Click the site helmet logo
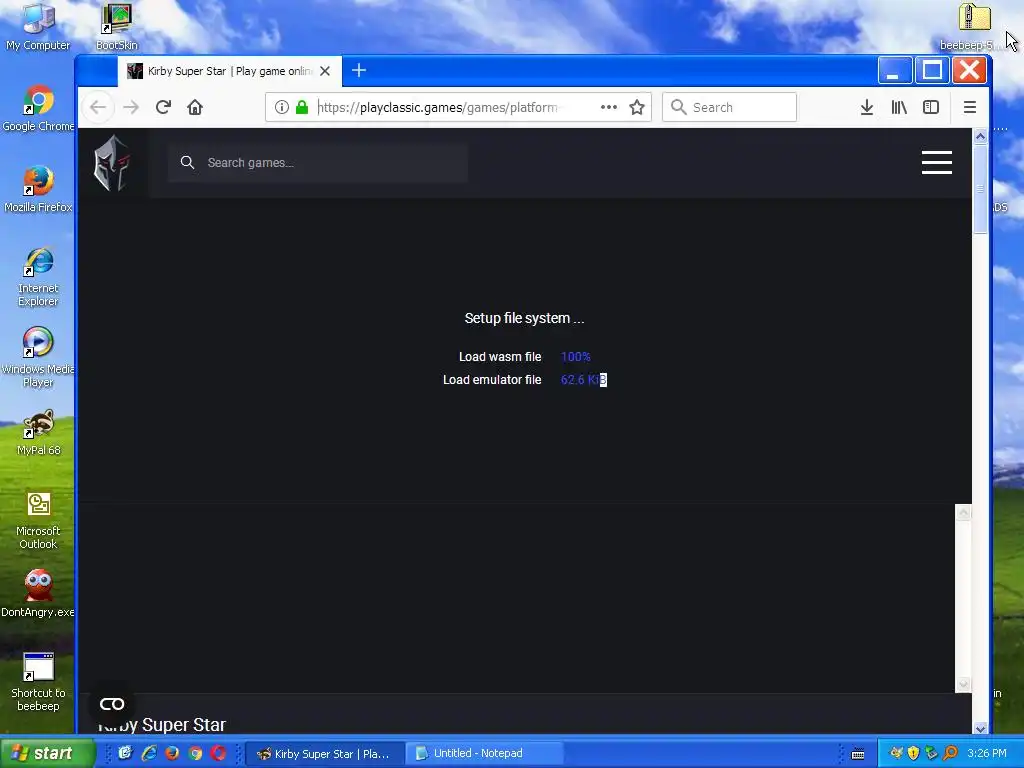1024x768 pixels. (112, 163)
